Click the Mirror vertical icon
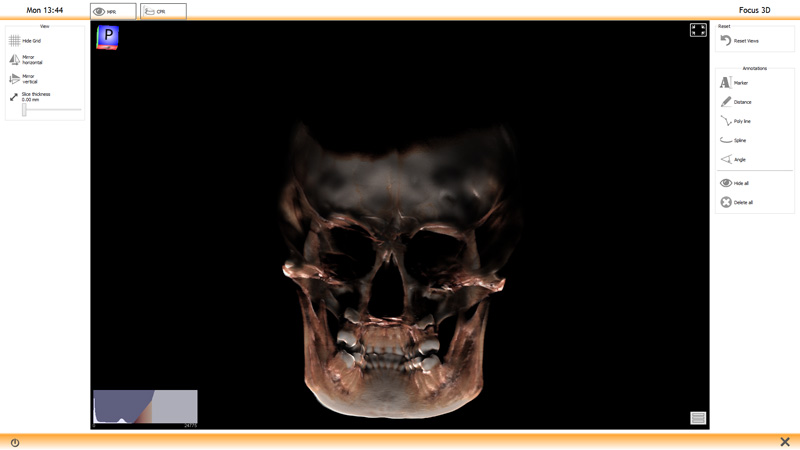This screenshot has height=450, width=800. (15, 79)
